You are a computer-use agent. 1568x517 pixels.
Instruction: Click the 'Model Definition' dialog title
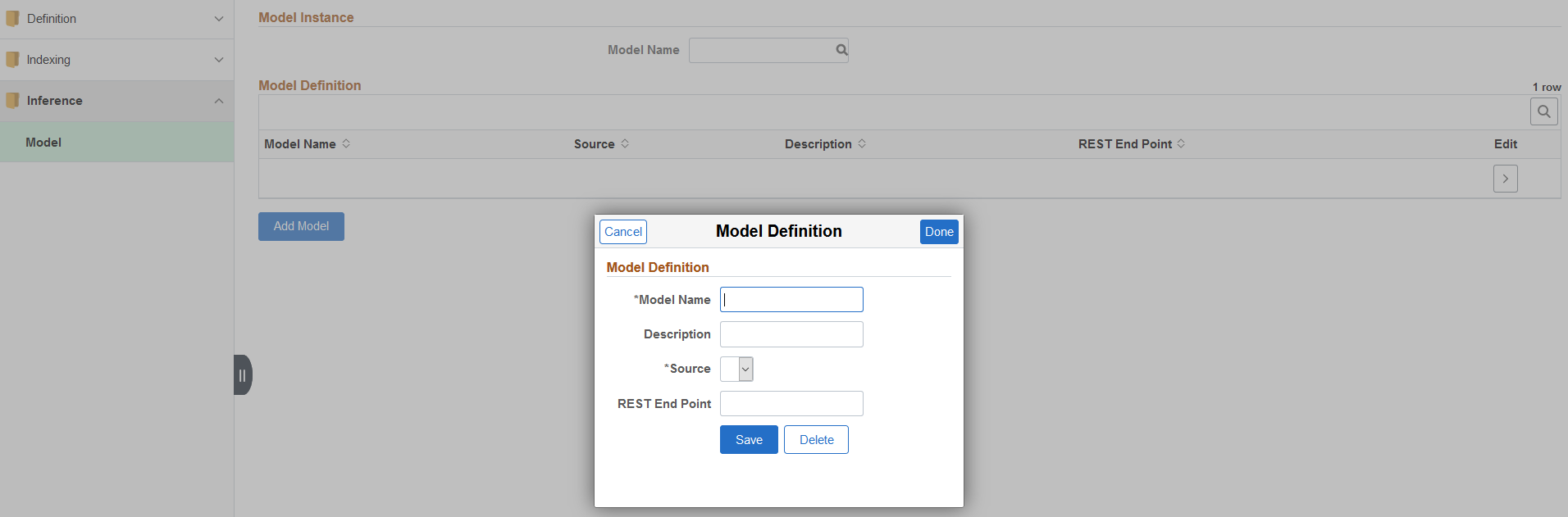tap(779, 231)
